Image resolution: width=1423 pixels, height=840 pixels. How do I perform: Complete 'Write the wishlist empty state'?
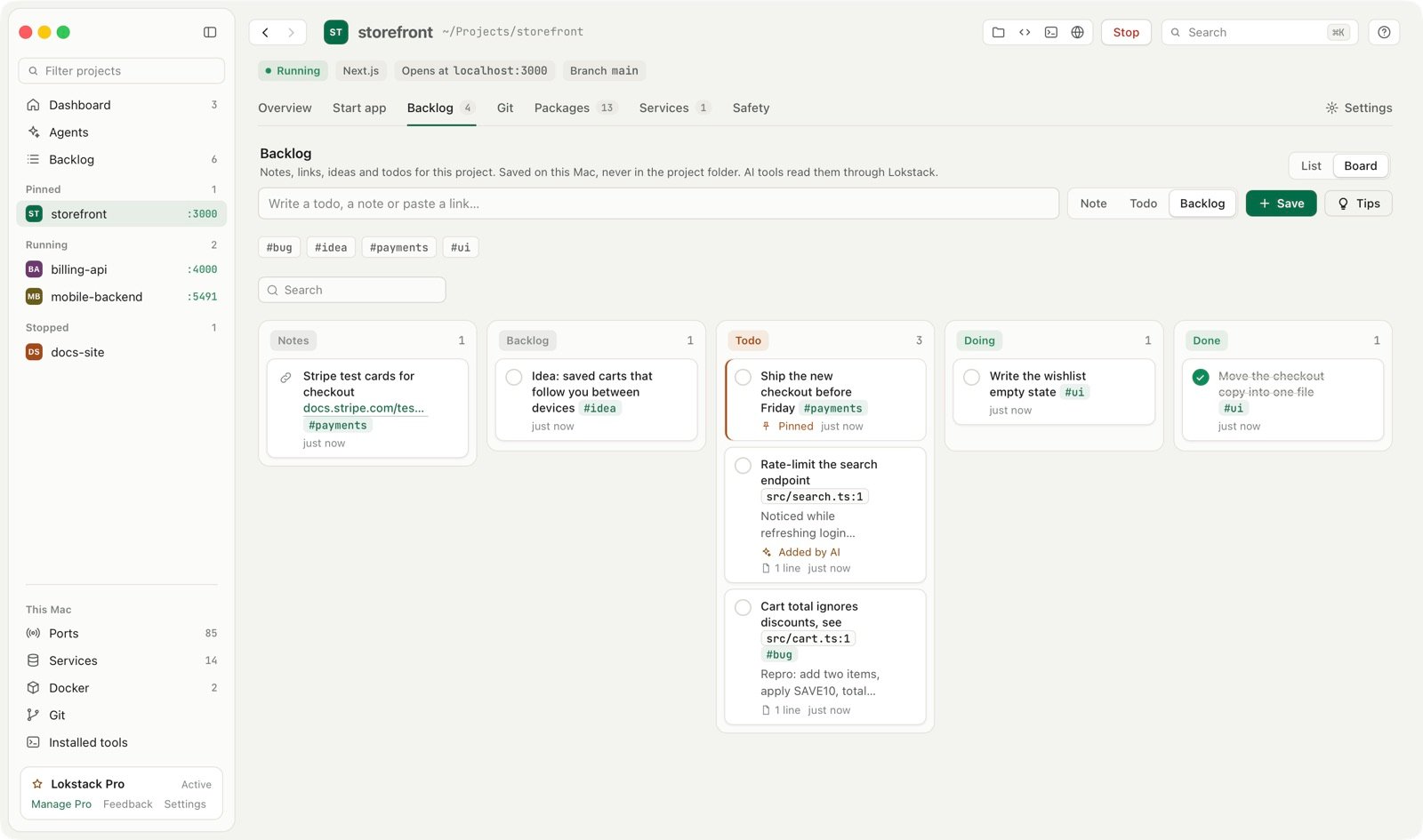pyautogui.click(x=972, y=377)
